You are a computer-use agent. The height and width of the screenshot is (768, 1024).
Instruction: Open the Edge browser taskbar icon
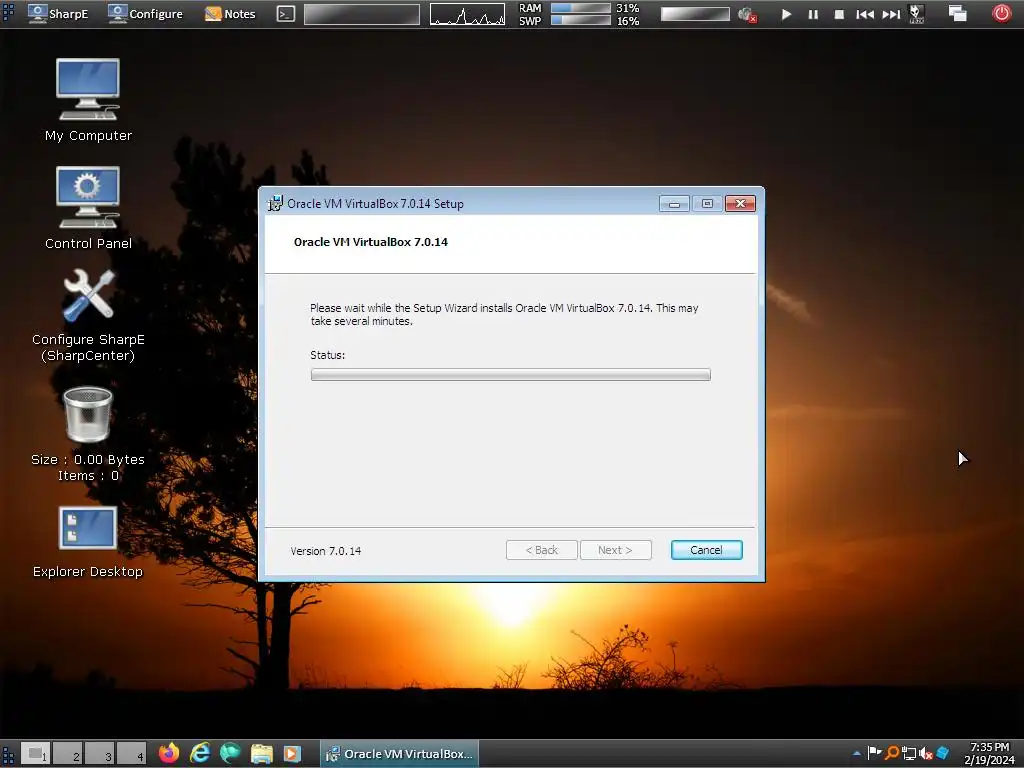point(231,753)
